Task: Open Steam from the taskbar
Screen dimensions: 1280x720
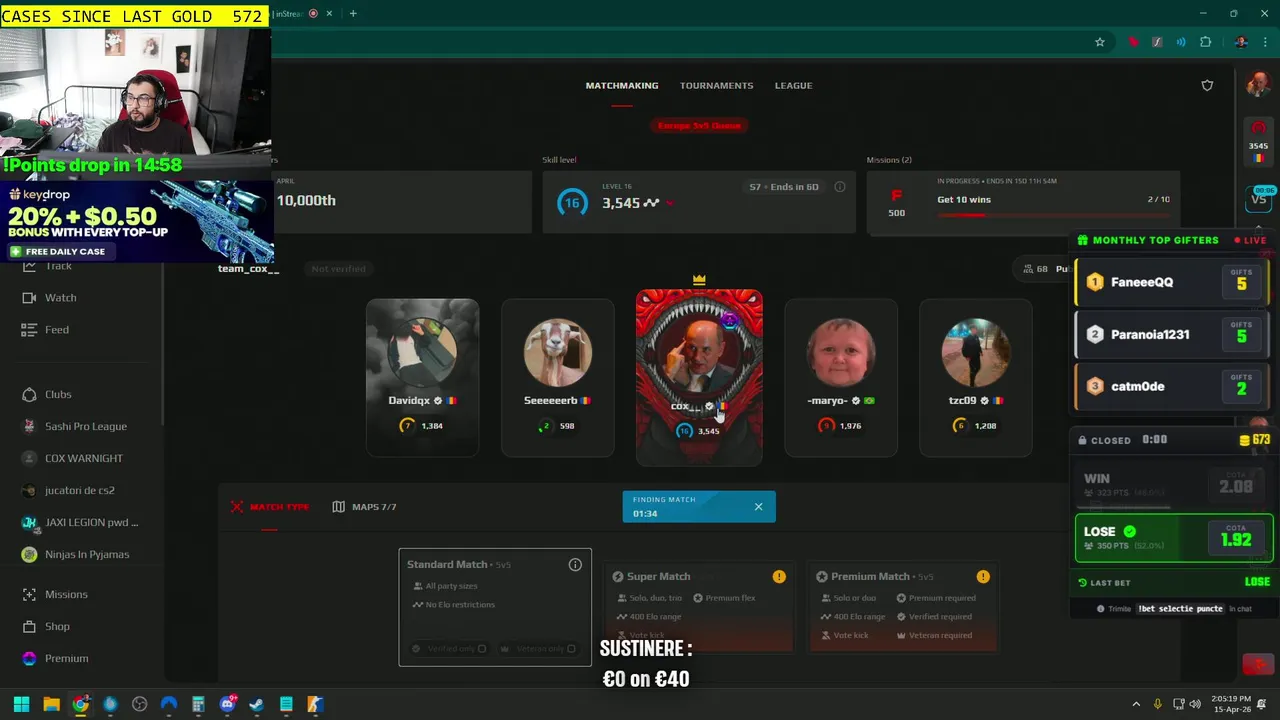Action: click(x=256, y=704)
